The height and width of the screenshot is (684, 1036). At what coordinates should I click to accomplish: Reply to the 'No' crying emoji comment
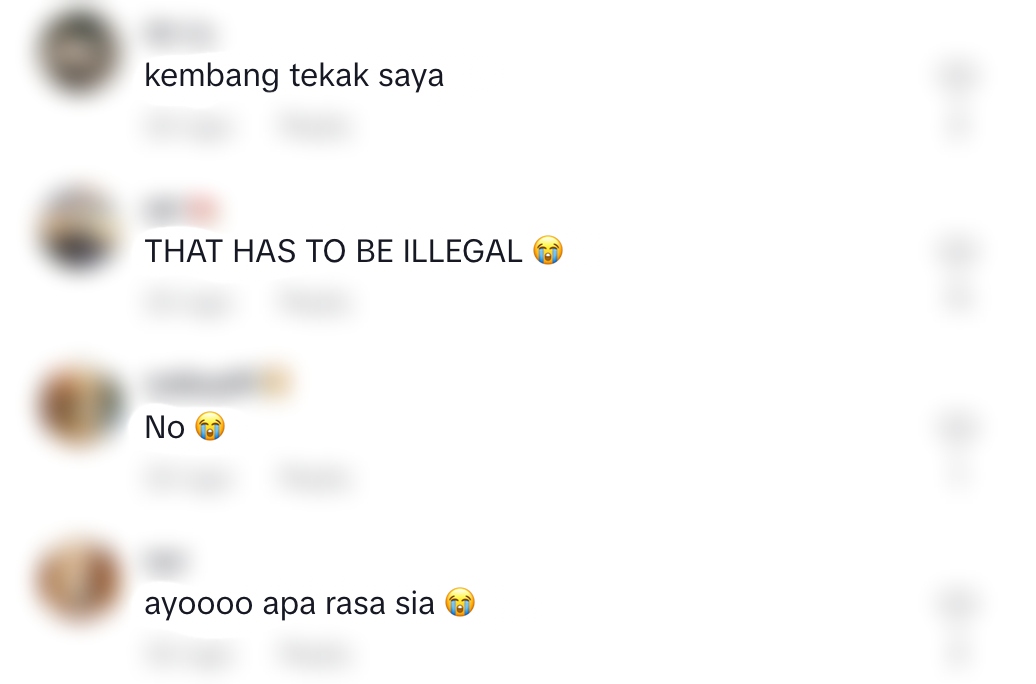pyautogui.click(x=314, y=478)
